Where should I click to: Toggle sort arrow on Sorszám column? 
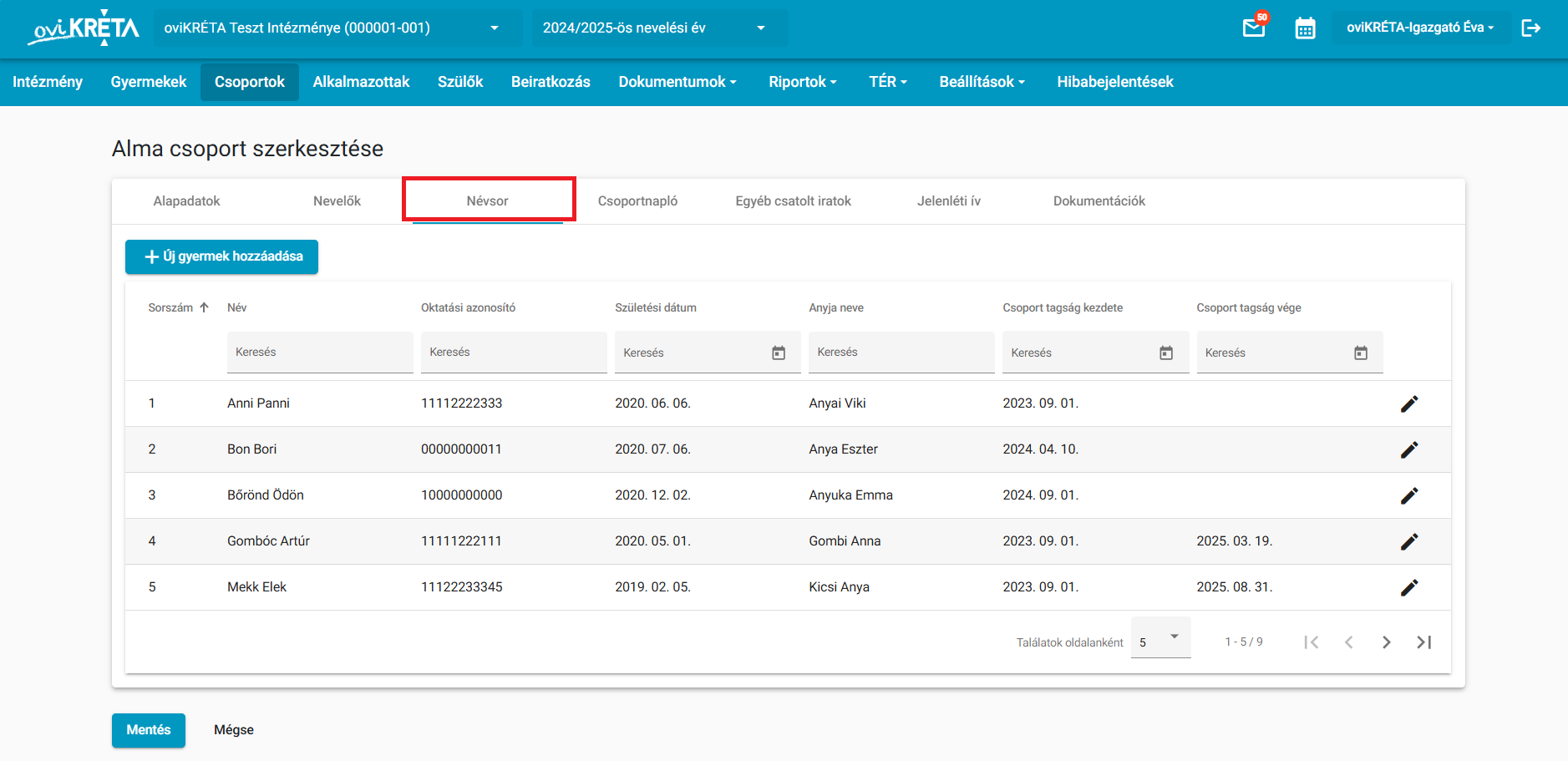click(204, 307)
